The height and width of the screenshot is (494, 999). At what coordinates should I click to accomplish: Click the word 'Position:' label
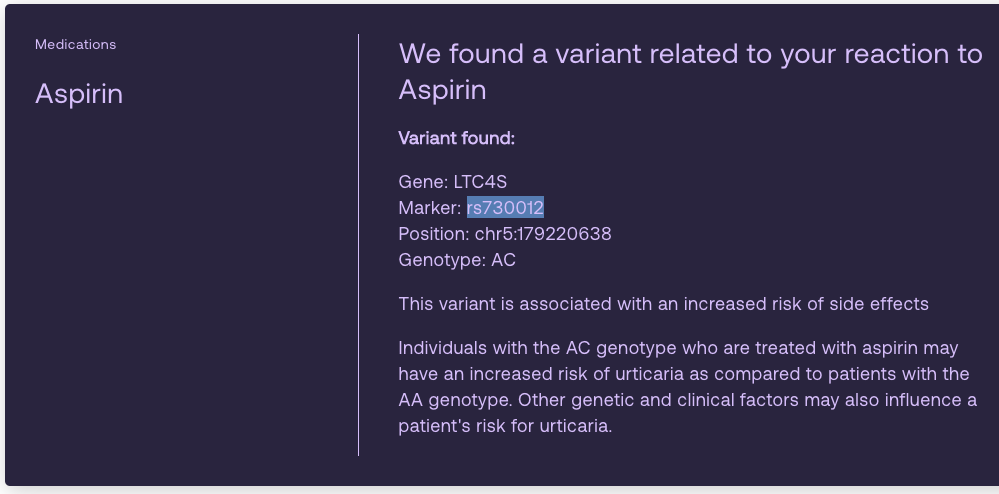(434, 234)
